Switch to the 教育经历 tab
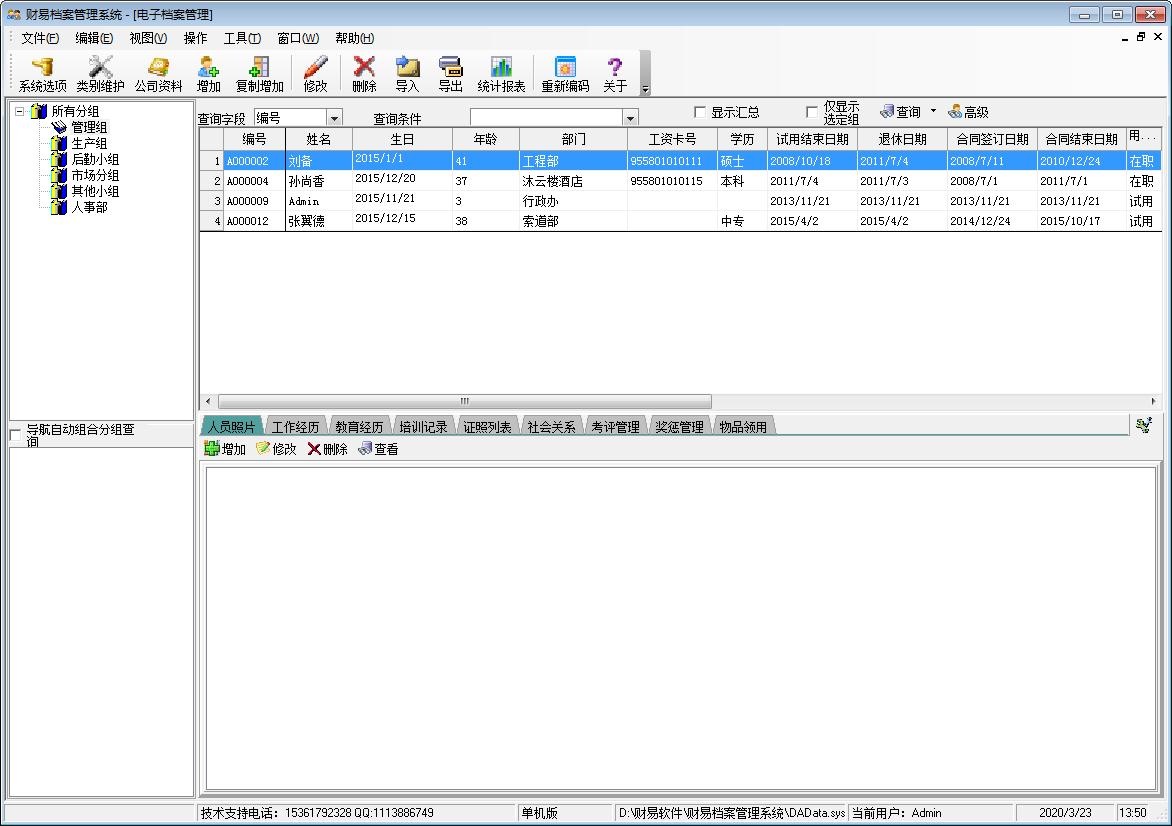 [x=359, y=427]
